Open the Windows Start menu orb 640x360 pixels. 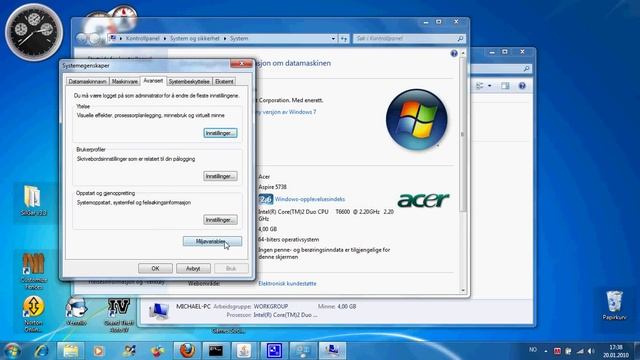click(12, 351)
